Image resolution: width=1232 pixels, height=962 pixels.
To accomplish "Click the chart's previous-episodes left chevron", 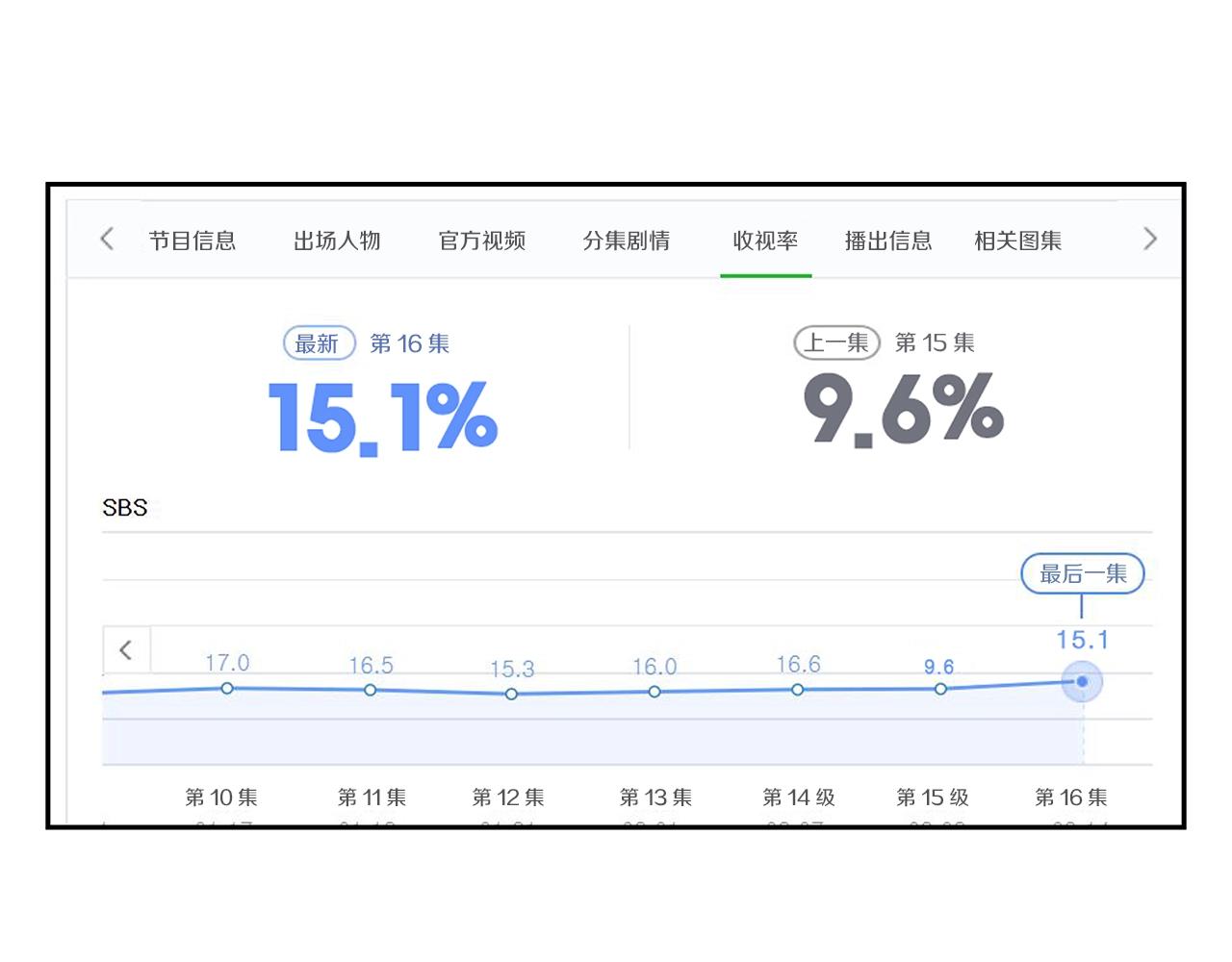I will (x=126, y=650).
